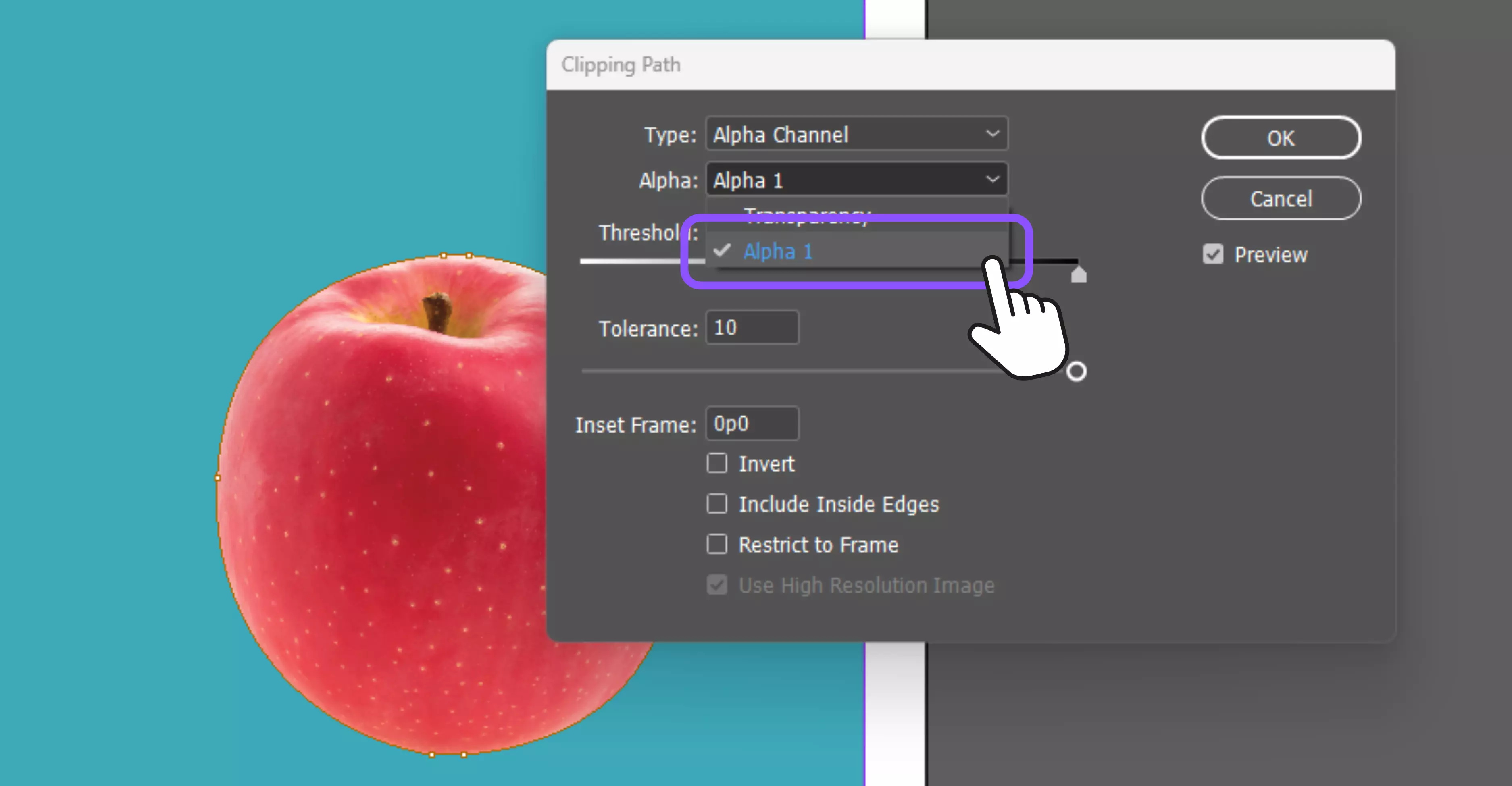This screenshot has height=786, width=1512.
Task: Click the Tolerance slider track
Action: click(x=763, y=371)
